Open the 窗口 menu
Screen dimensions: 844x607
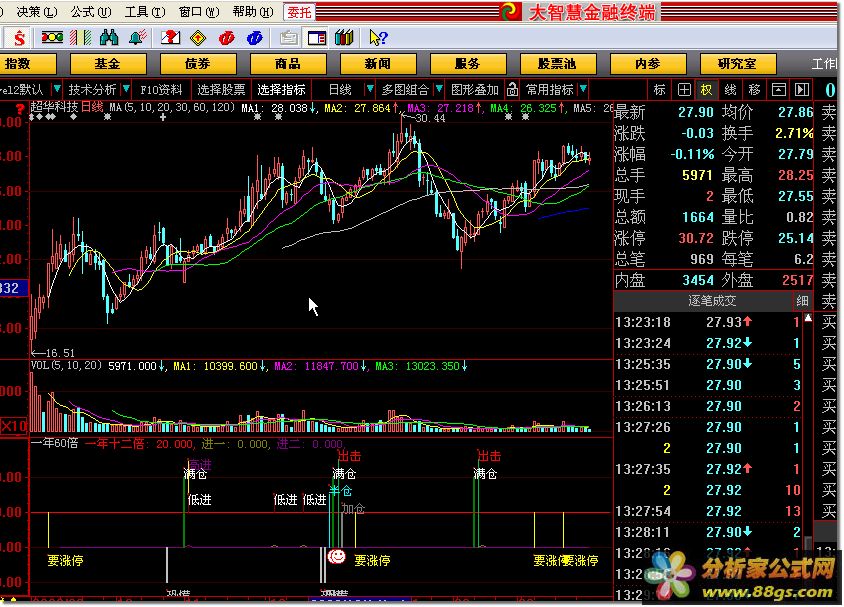point(199,11)
